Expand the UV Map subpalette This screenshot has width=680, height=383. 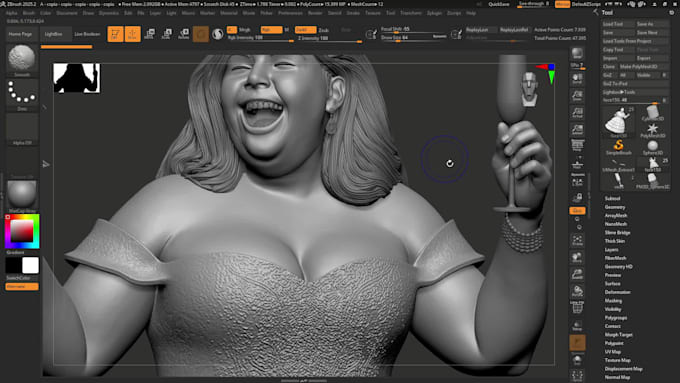point(613,352)
